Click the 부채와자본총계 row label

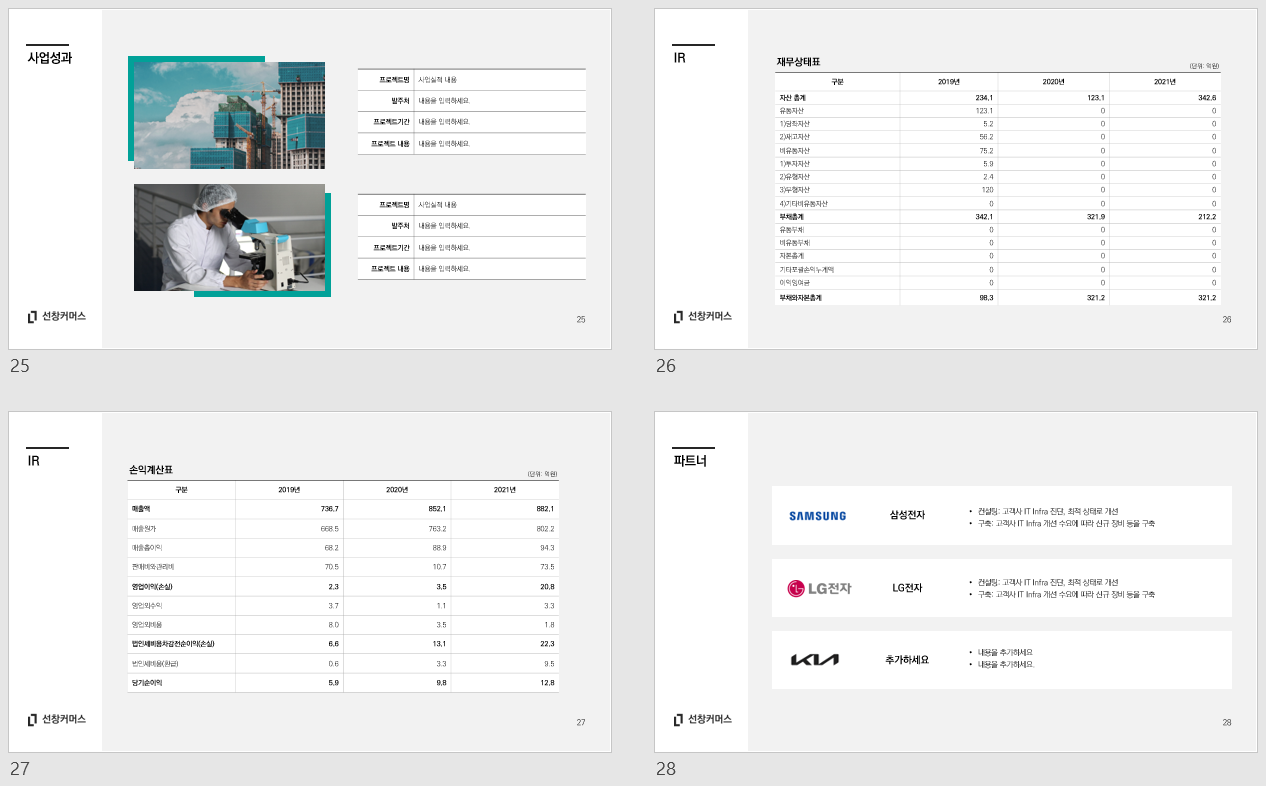(800, 298)
